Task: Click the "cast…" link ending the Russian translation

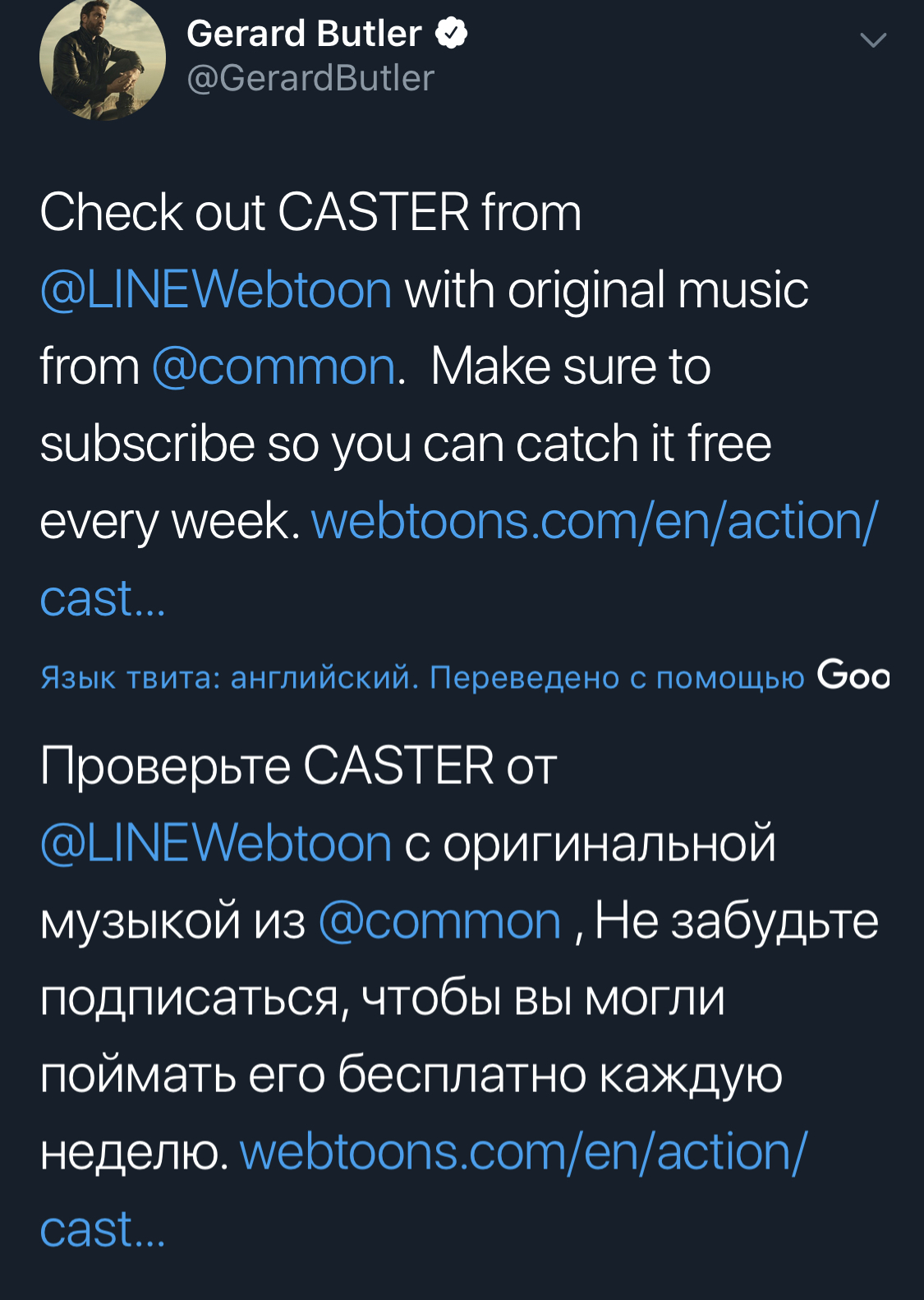Action: click(x=103, y=1229)
